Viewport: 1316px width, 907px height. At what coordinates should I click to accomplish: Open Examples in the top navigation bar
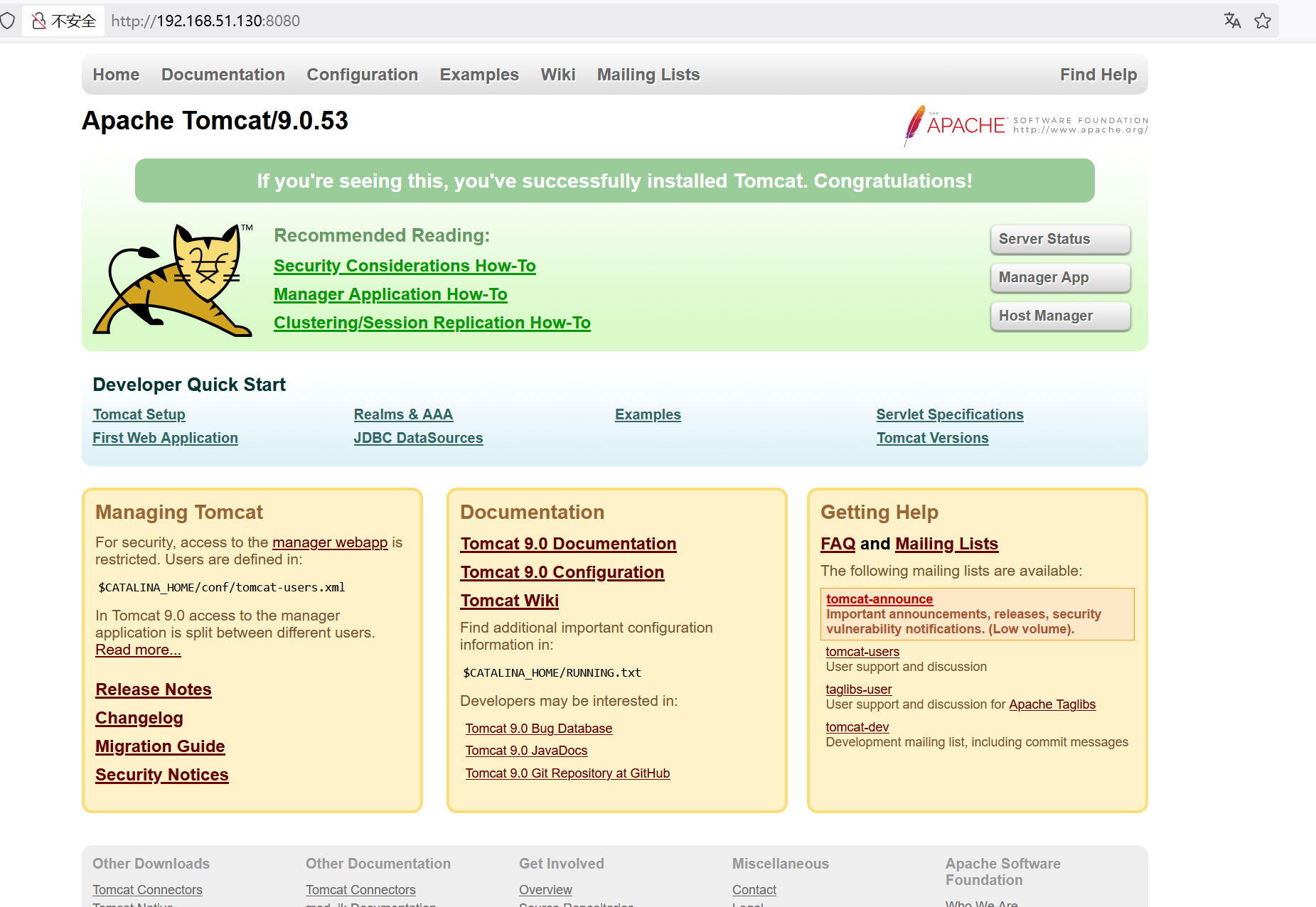click(479, 75)
